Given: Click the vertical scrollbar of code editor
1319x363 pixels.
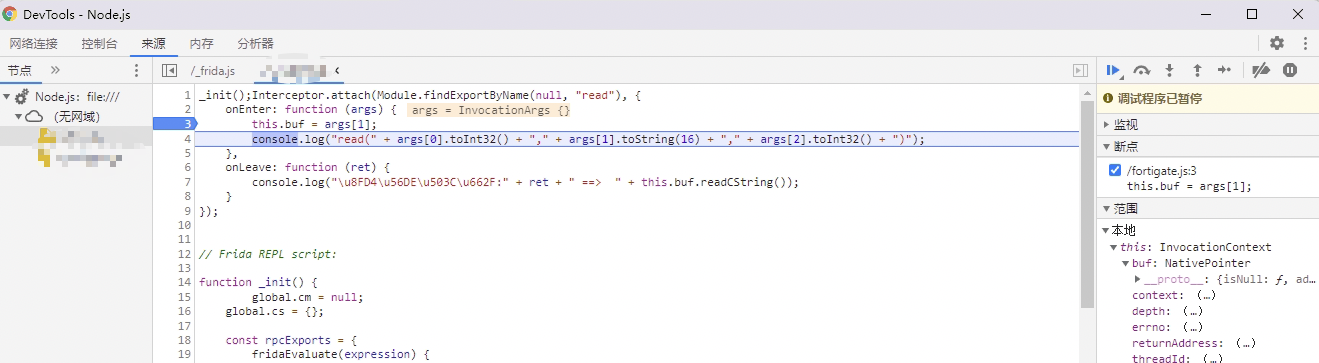Looking at the screenshot, I should pos(1087,205).
